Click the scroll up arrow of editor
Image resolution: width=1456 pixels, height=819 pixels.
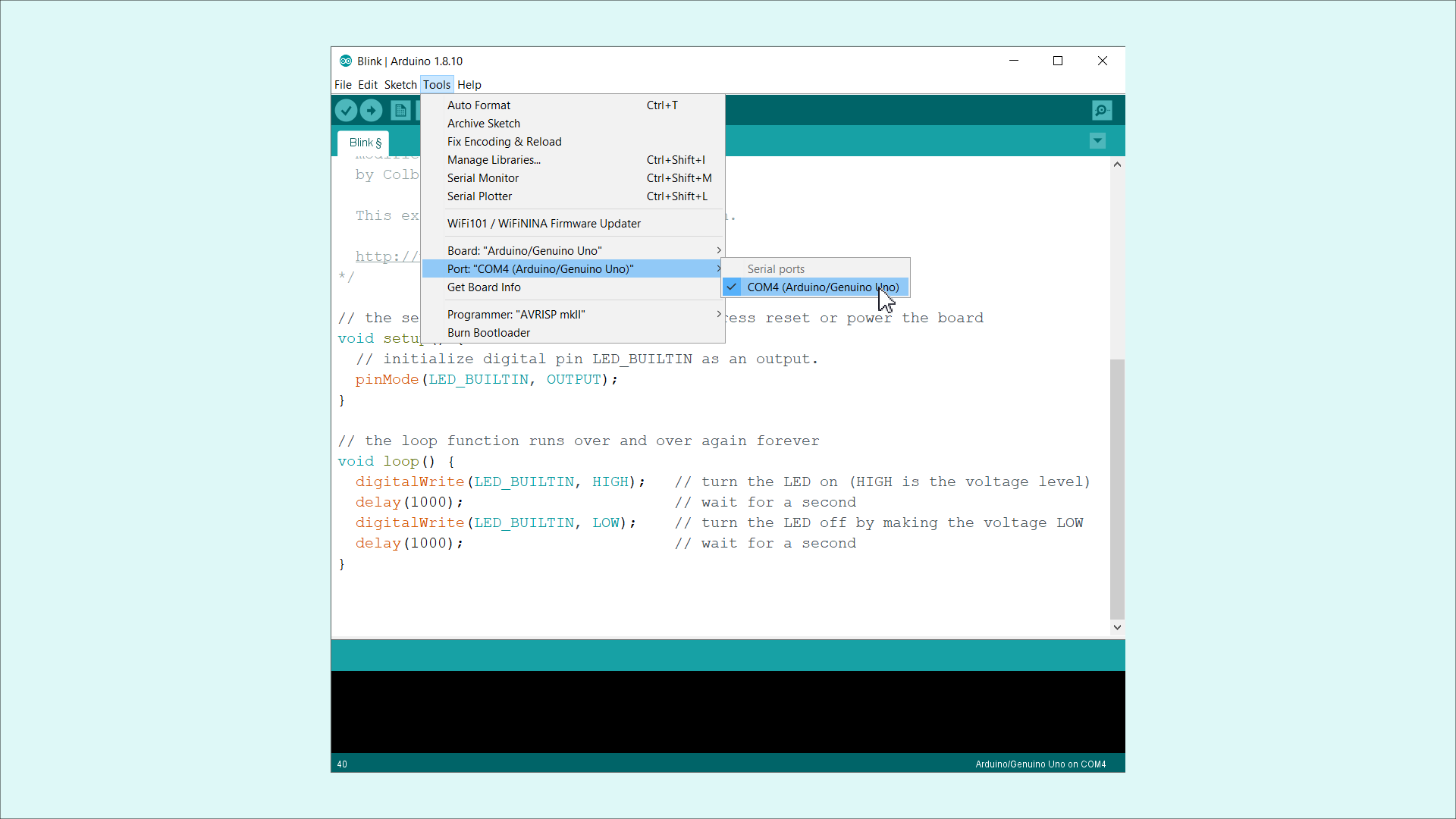pyautogui.click(x=1117, y=165)
